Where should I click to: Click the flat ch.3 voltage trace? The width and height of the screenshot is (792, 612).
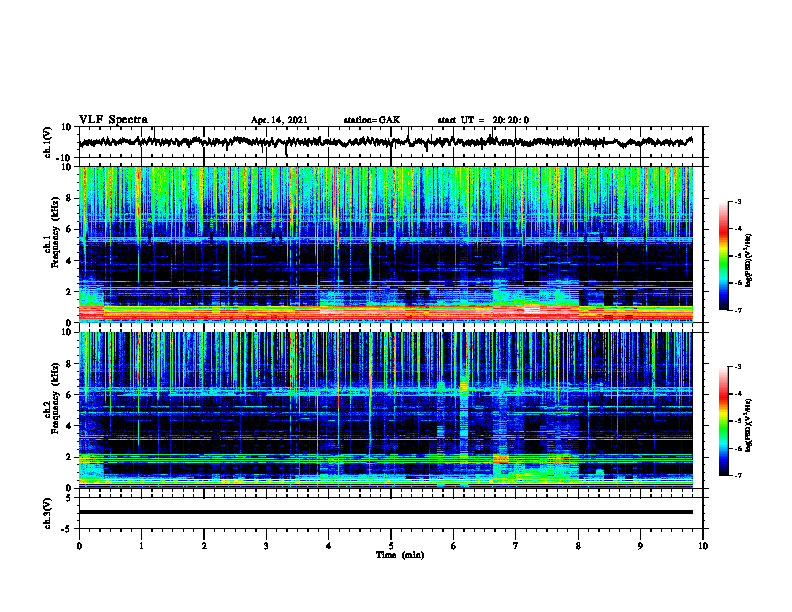pos(385,512)
